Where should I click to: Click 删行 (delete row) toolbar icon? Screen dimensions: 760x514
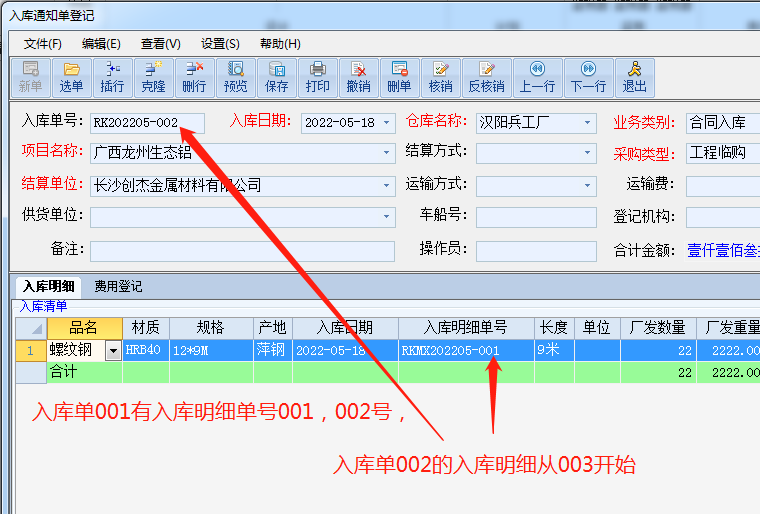194,78
